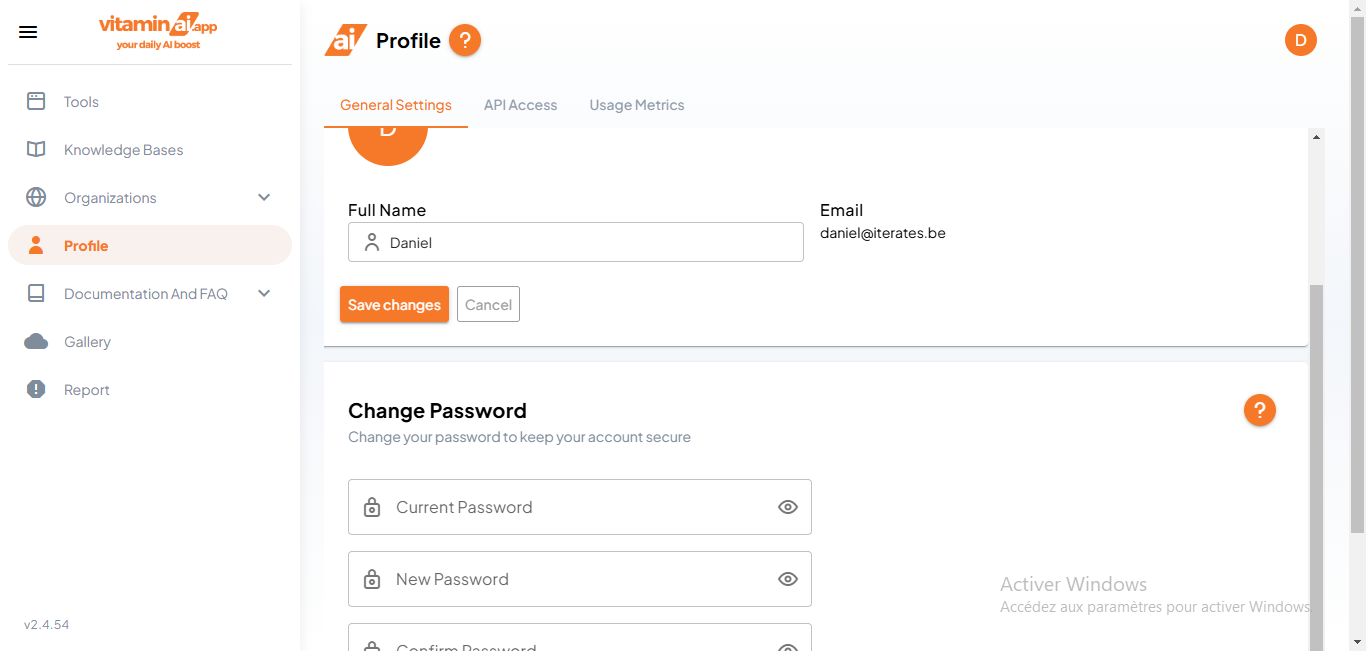The width and height of the screenshot is (1366, 651).
Task: Show the New Password field contents
Action: tap(787, 579)
